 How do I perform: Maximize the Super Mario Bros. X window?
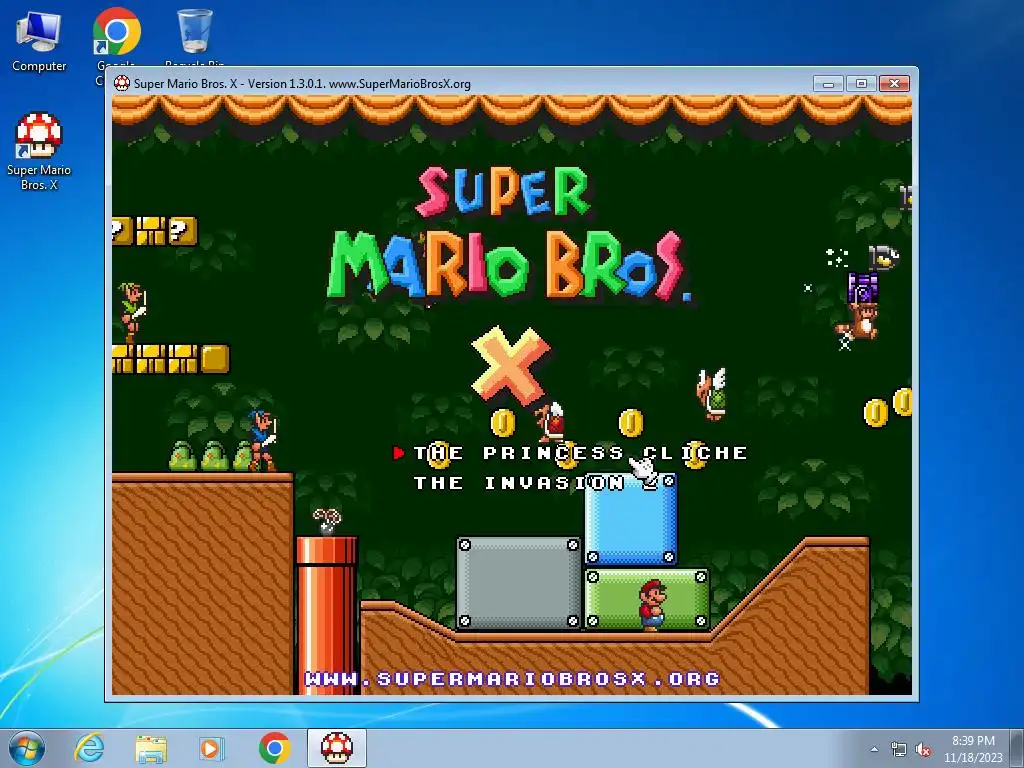[861, 84]
